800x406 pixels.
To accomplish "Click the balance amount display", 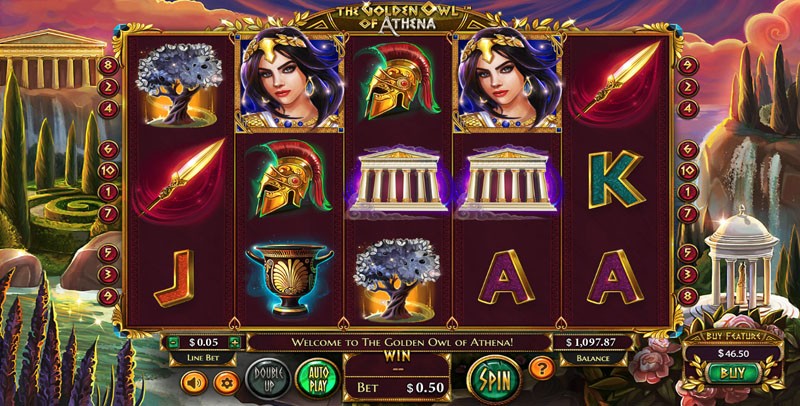I will pos(593,342).
